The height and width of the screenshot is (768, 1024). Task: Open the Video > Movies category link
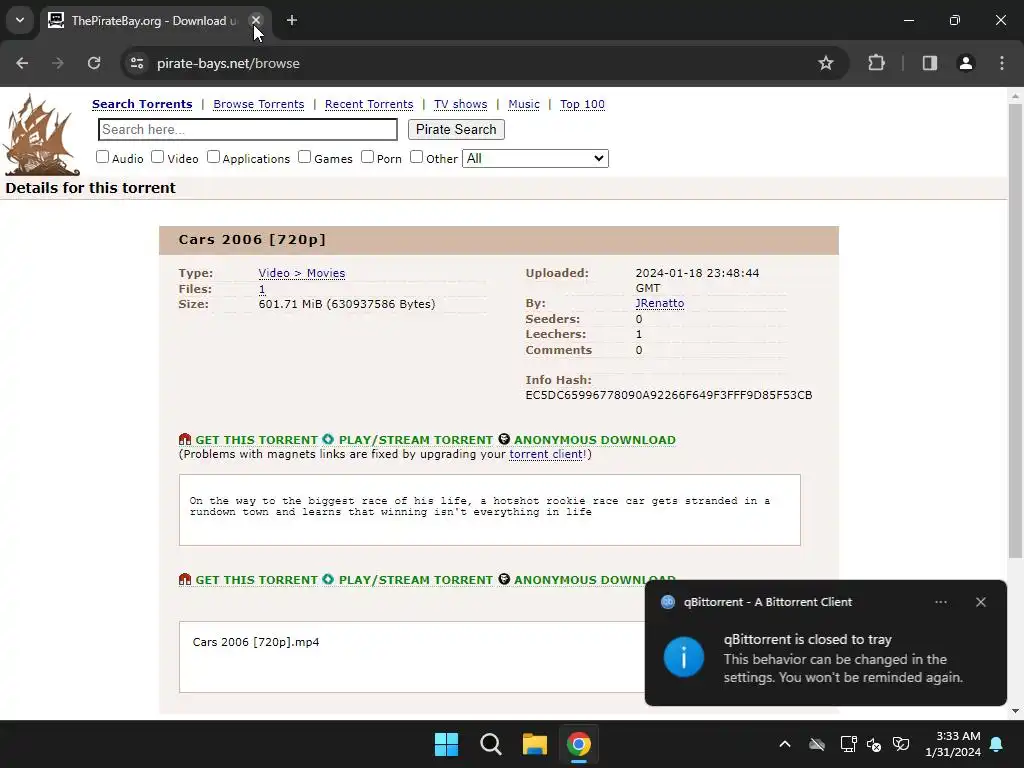pos(302,273)
